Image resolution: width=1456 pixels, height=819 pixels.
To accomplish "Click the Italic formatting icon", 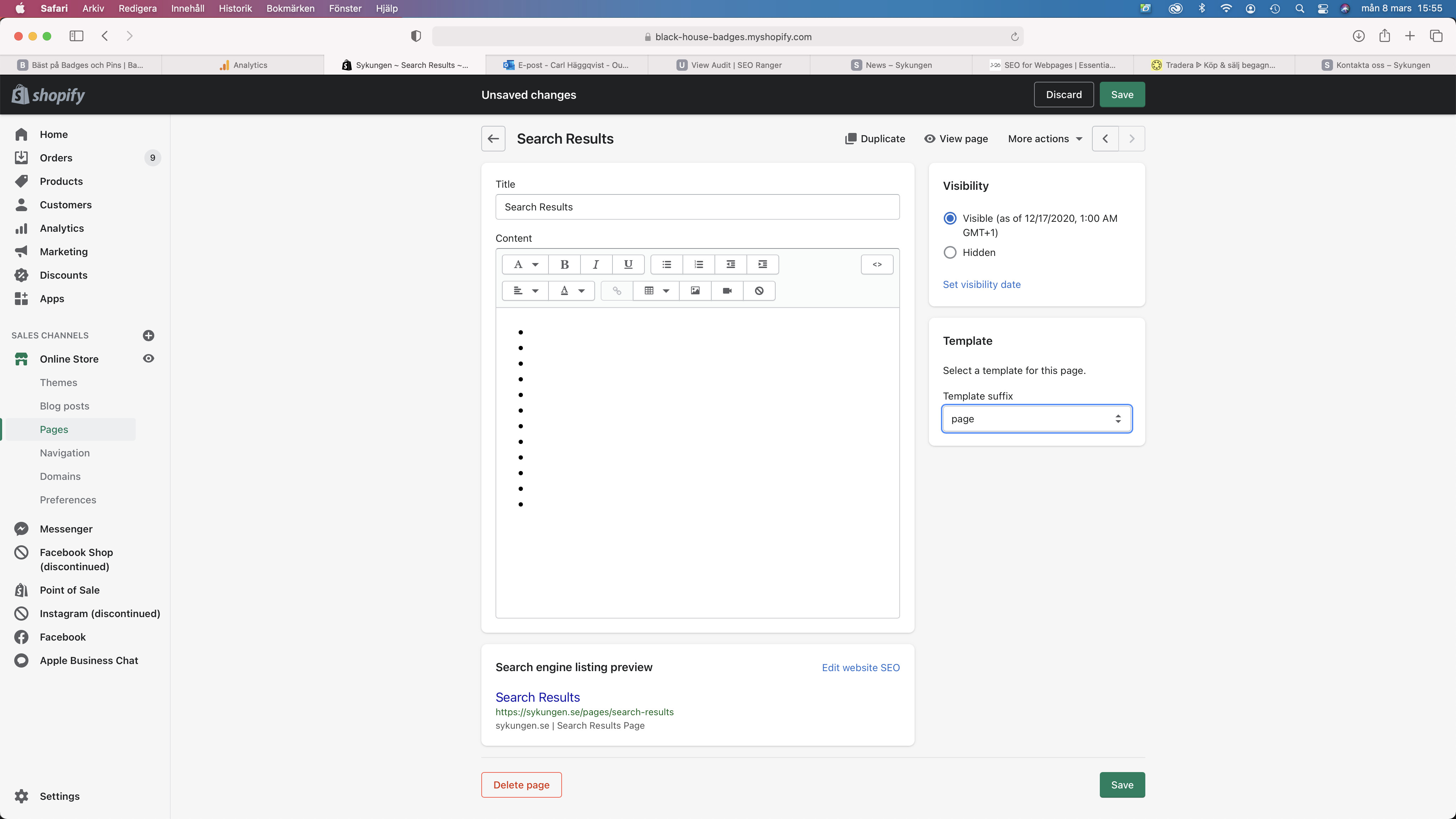I will click(596, 264).
